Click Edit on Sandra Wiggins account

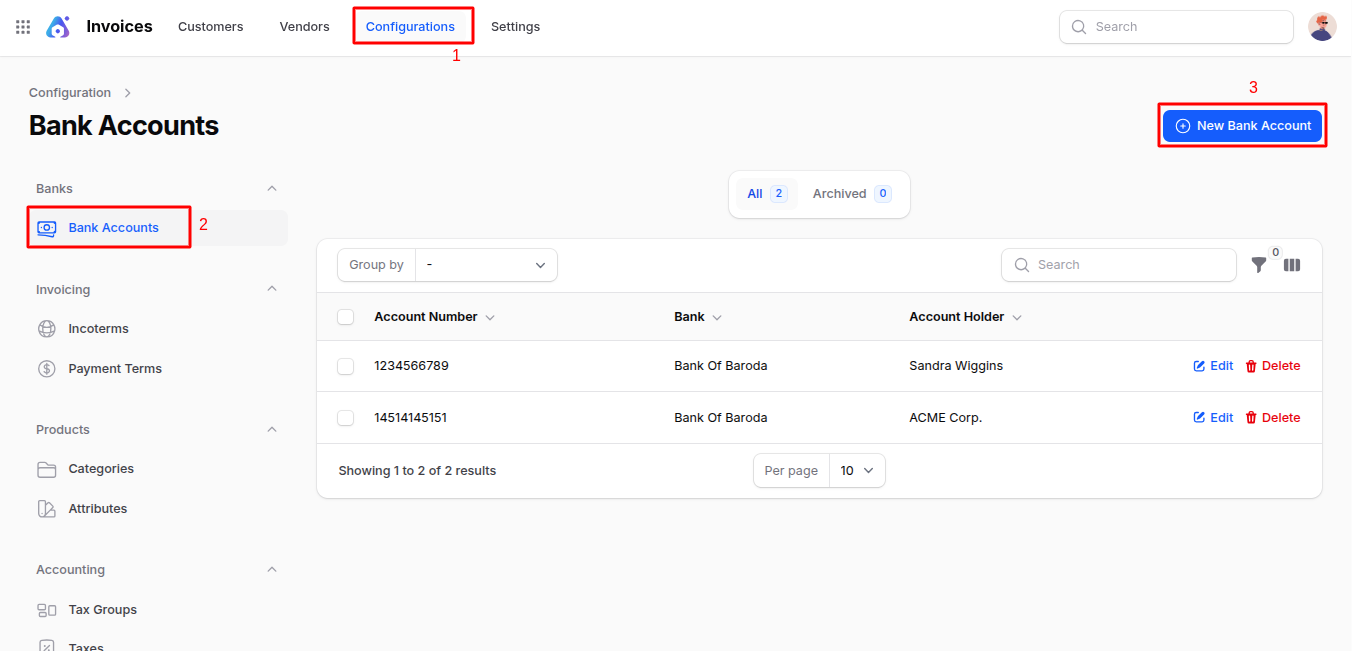pos(1212,365)
